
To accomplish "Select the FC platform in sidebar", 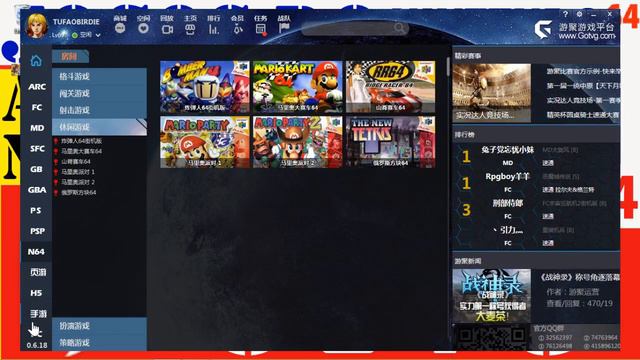I will click(x=37, y=107).
